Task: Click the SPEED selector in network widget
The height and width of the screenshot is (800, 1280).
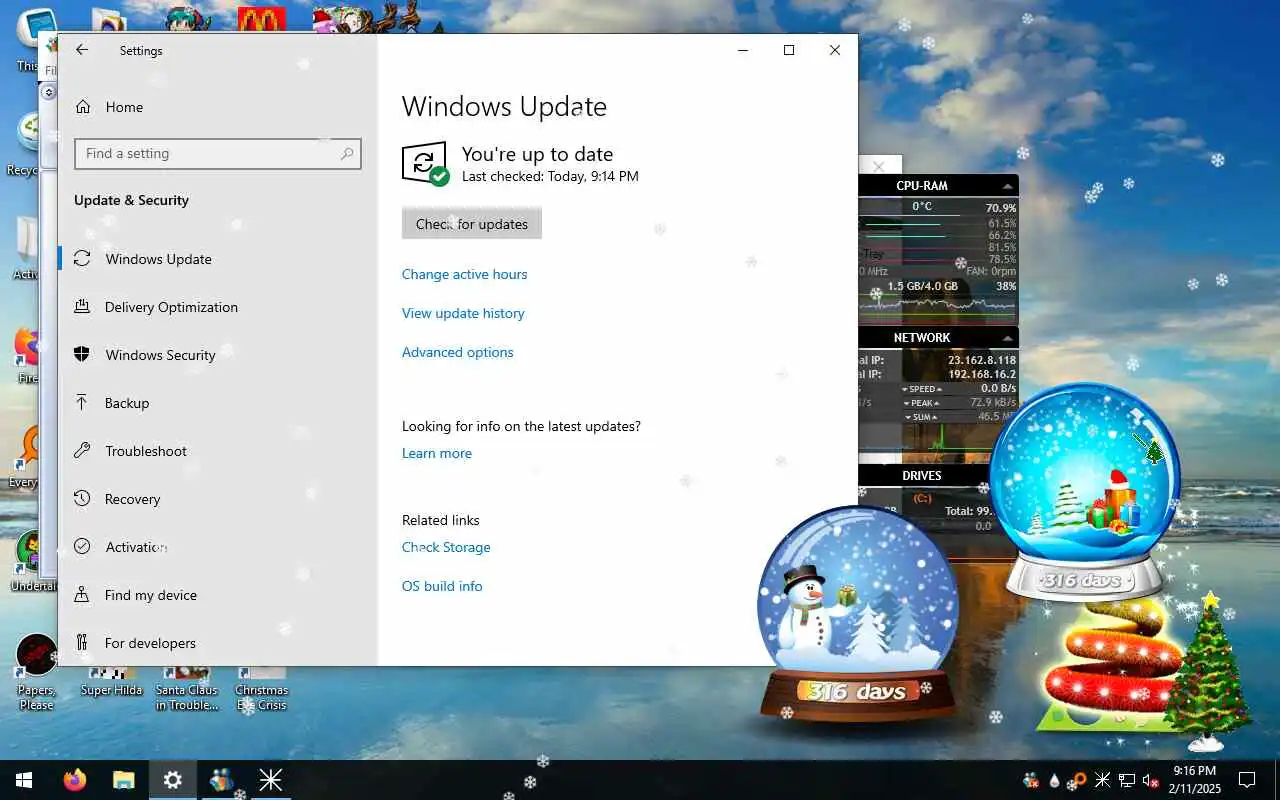Action: coord(921,389)
